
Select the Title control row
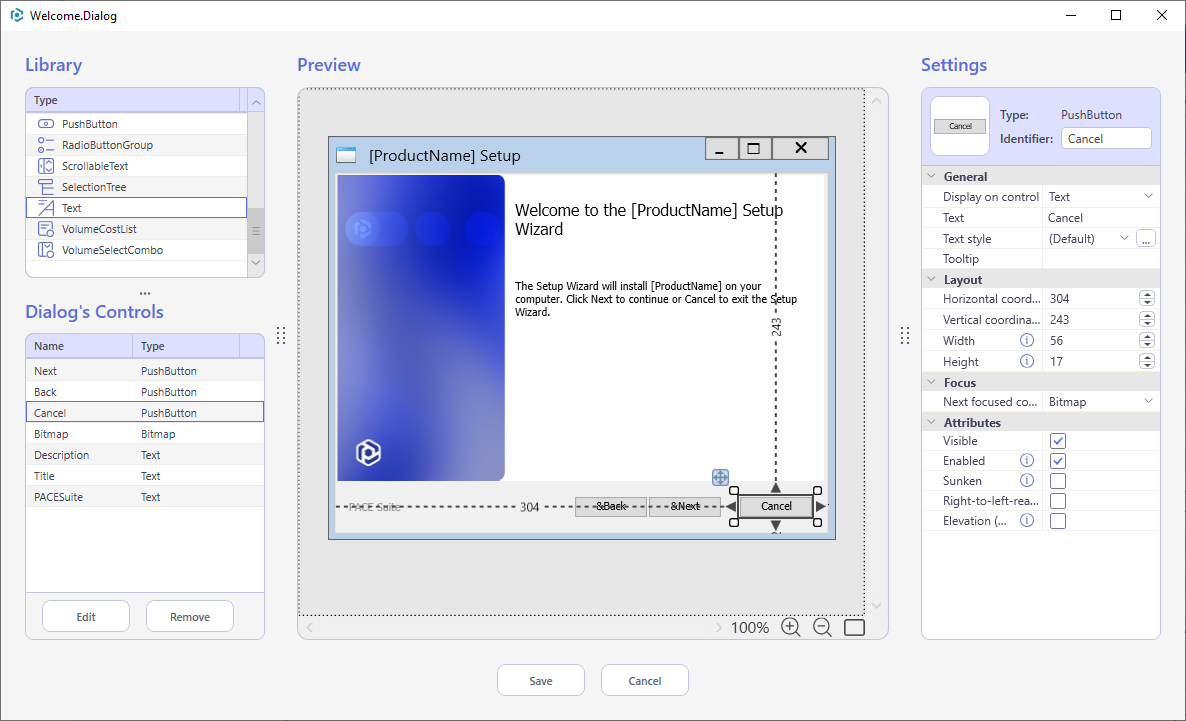(x=144, y=476)
